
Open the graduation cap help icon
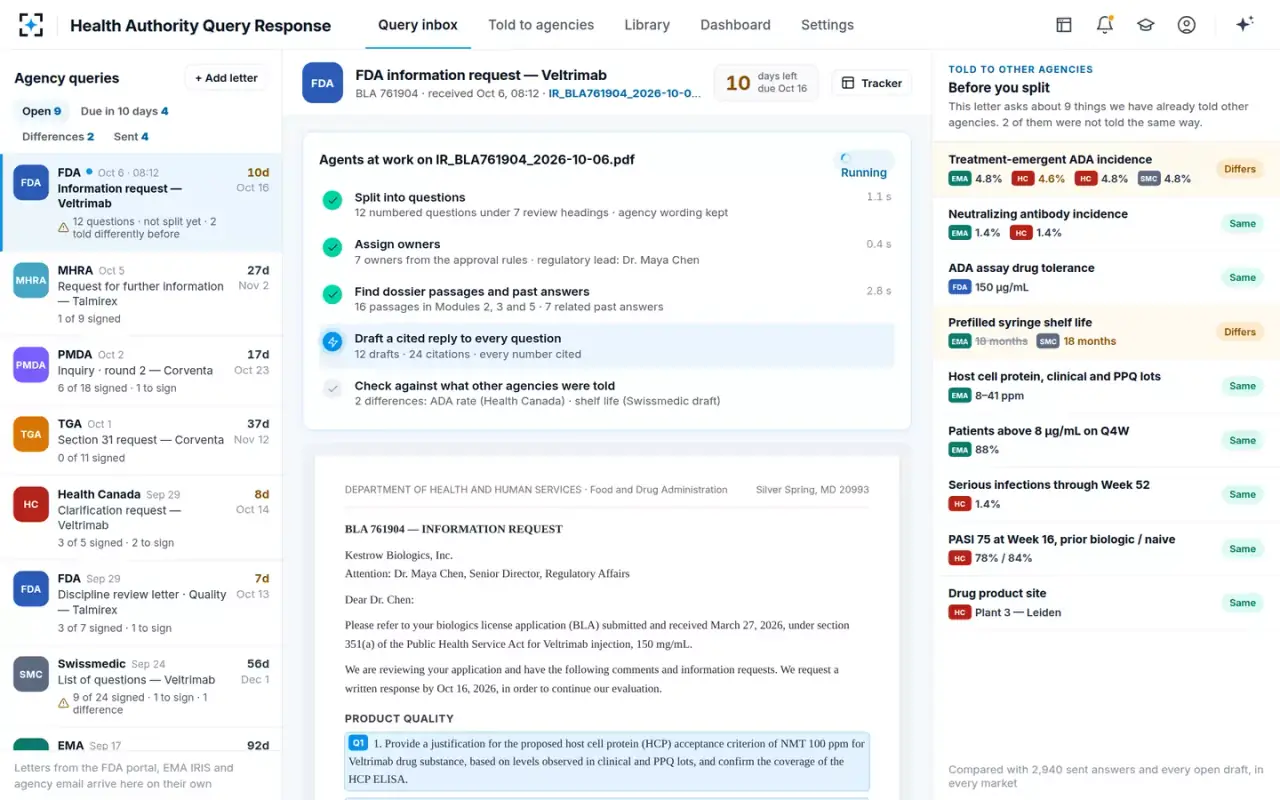click(1146, 25)
